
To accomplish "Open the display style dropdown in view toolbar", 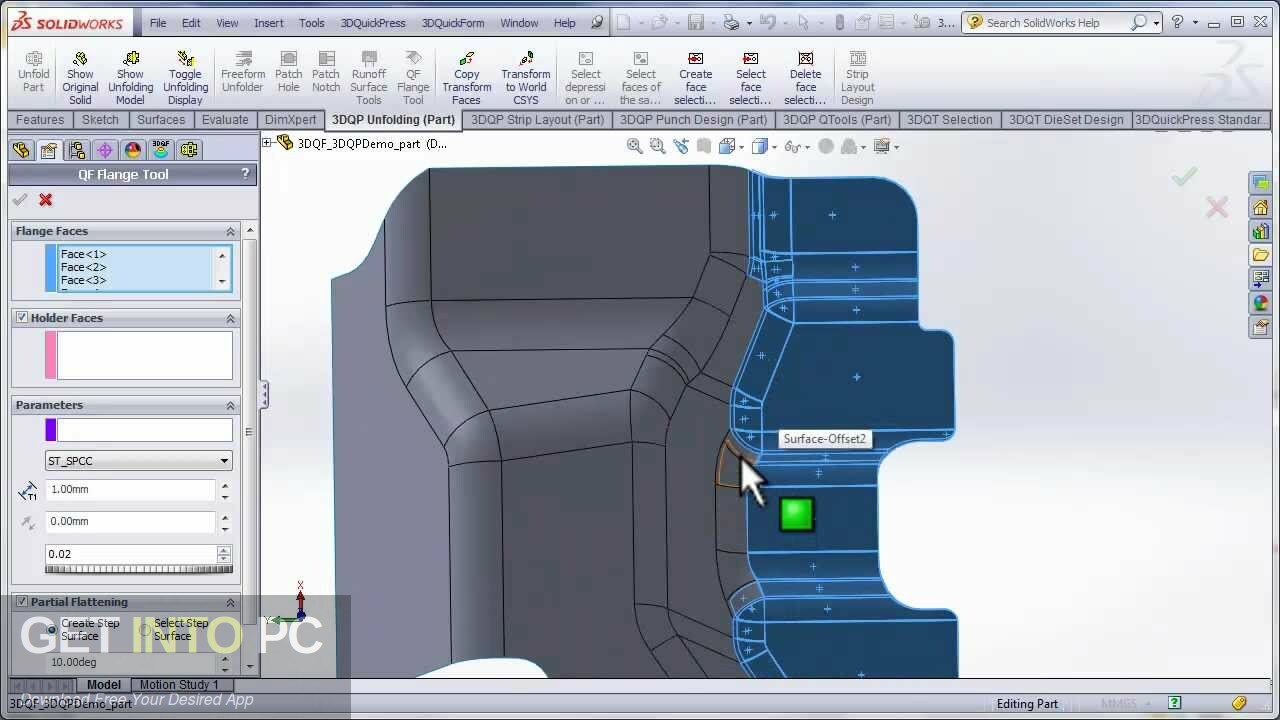I will pos(773,146).
